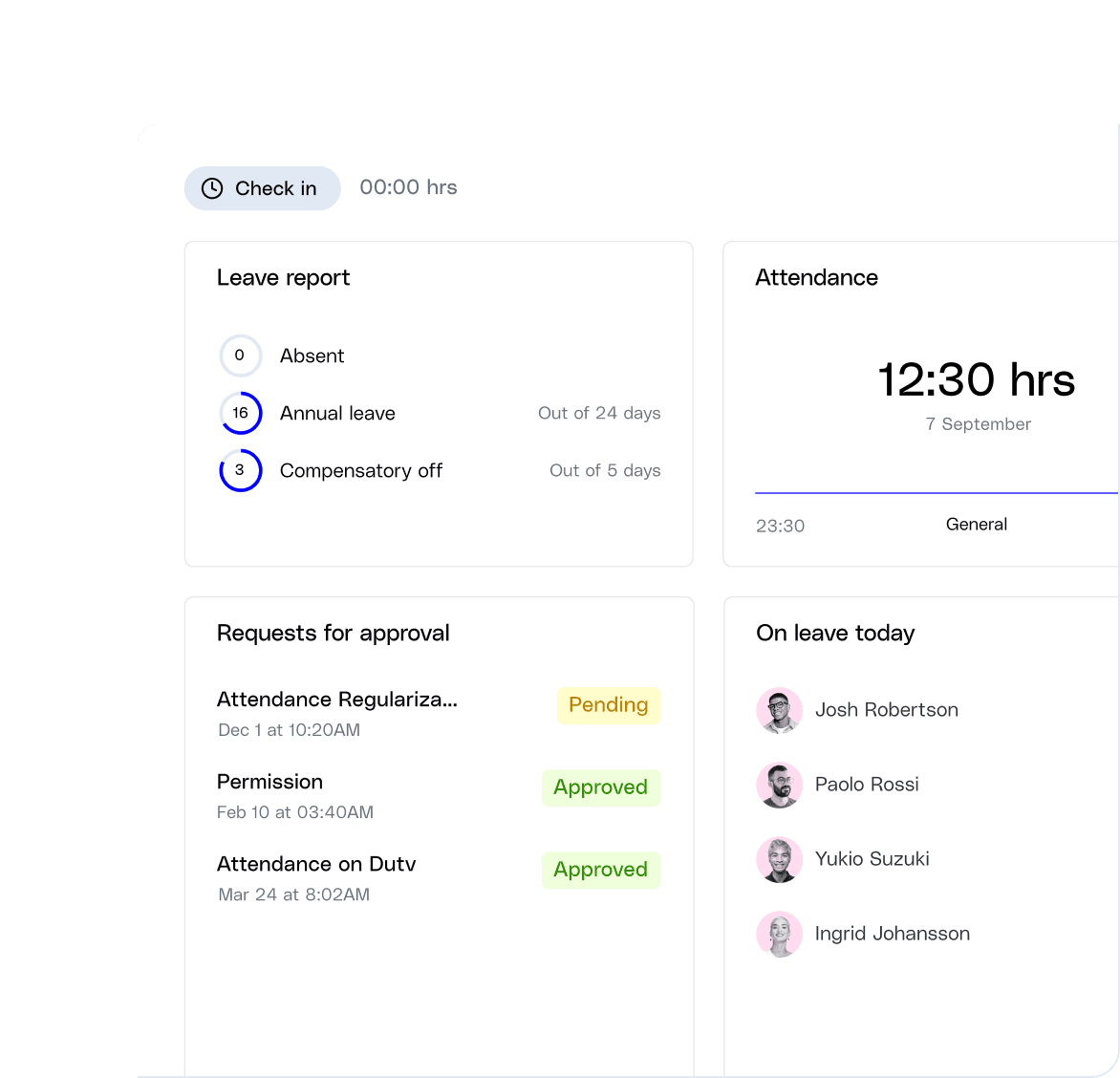Screen dimensions: 1120x1078
Task: Select the 00:00 hrs timer text
Action: click(x=409, y=187)
